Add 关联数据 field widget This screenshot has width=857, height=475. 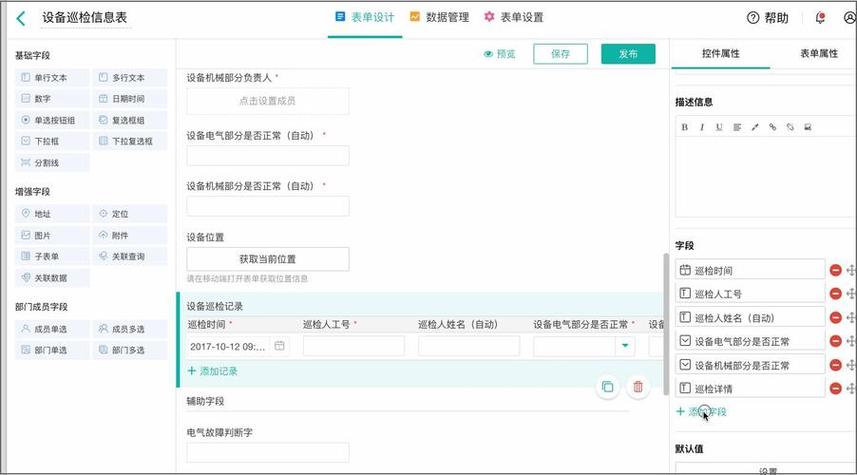point(52,278)
